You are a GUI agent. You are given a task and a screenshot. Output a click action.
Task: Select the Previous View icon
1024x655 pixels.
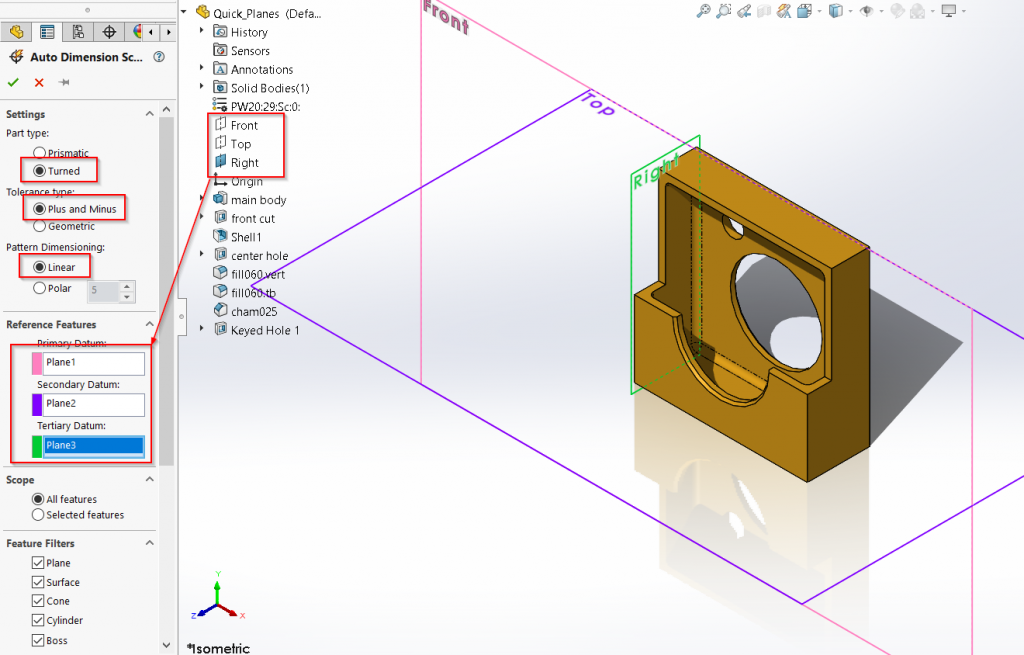743,11
